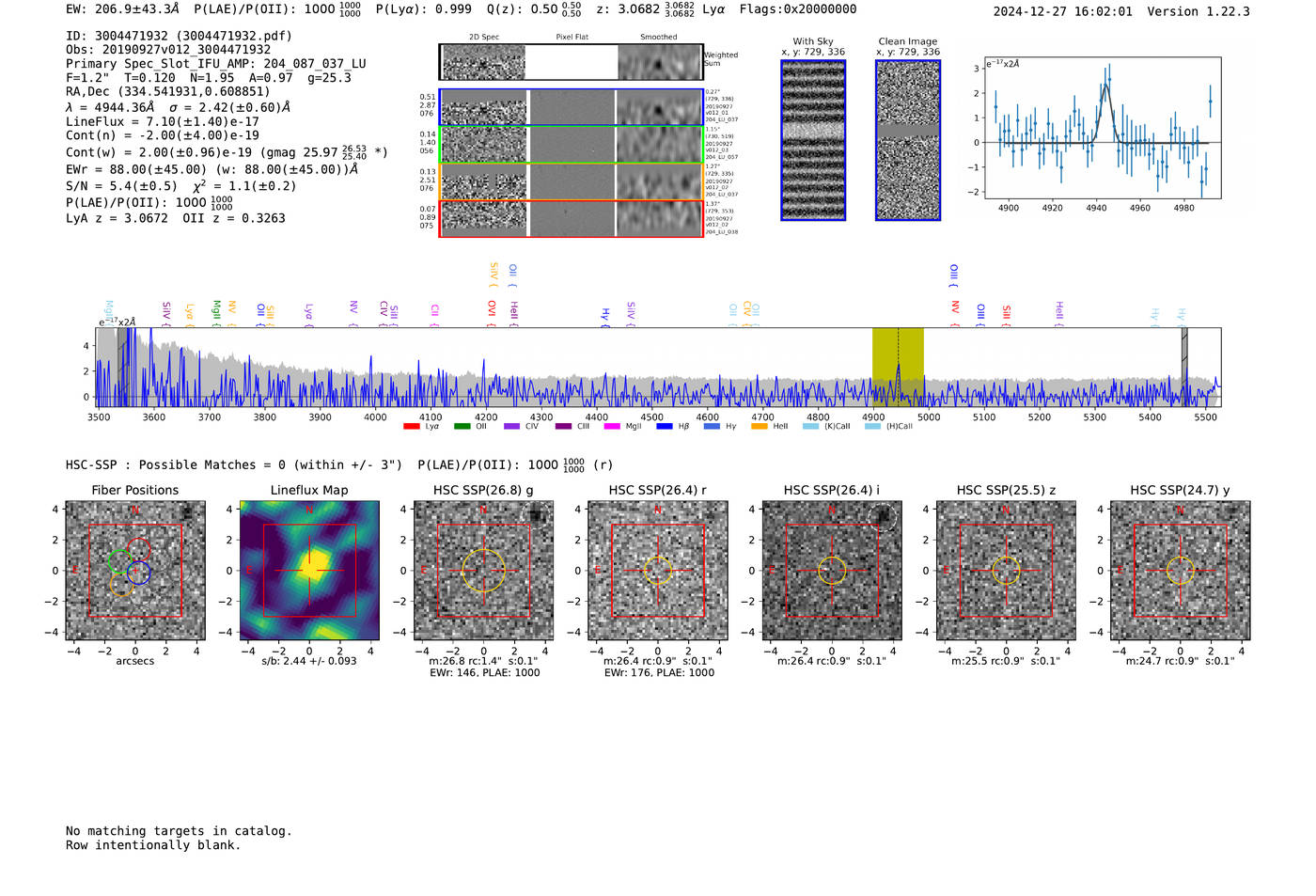
Task: Open the HSC SSP z-band cutout
Action: click(x=1006, y=571)
